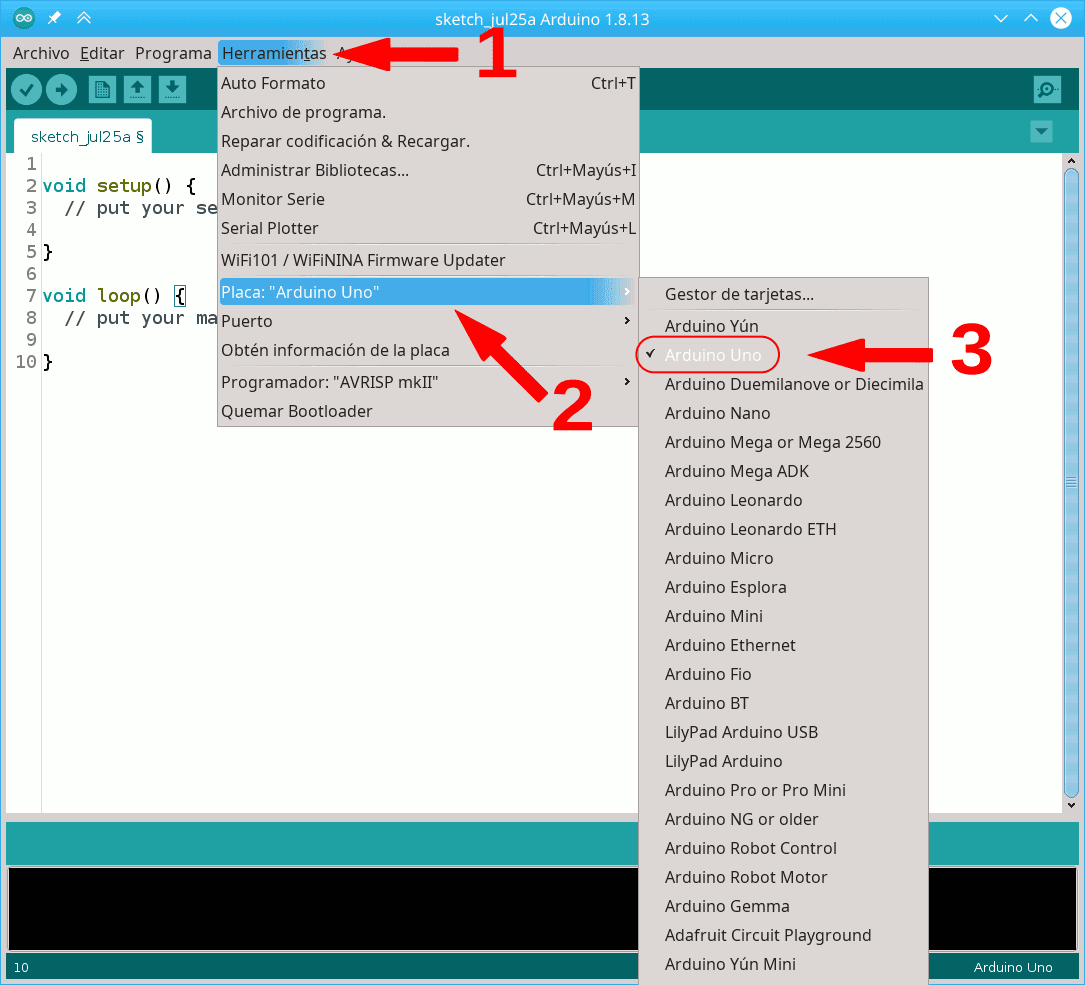Shade the window via the double-chevron icon

click(x=84, y=17)
